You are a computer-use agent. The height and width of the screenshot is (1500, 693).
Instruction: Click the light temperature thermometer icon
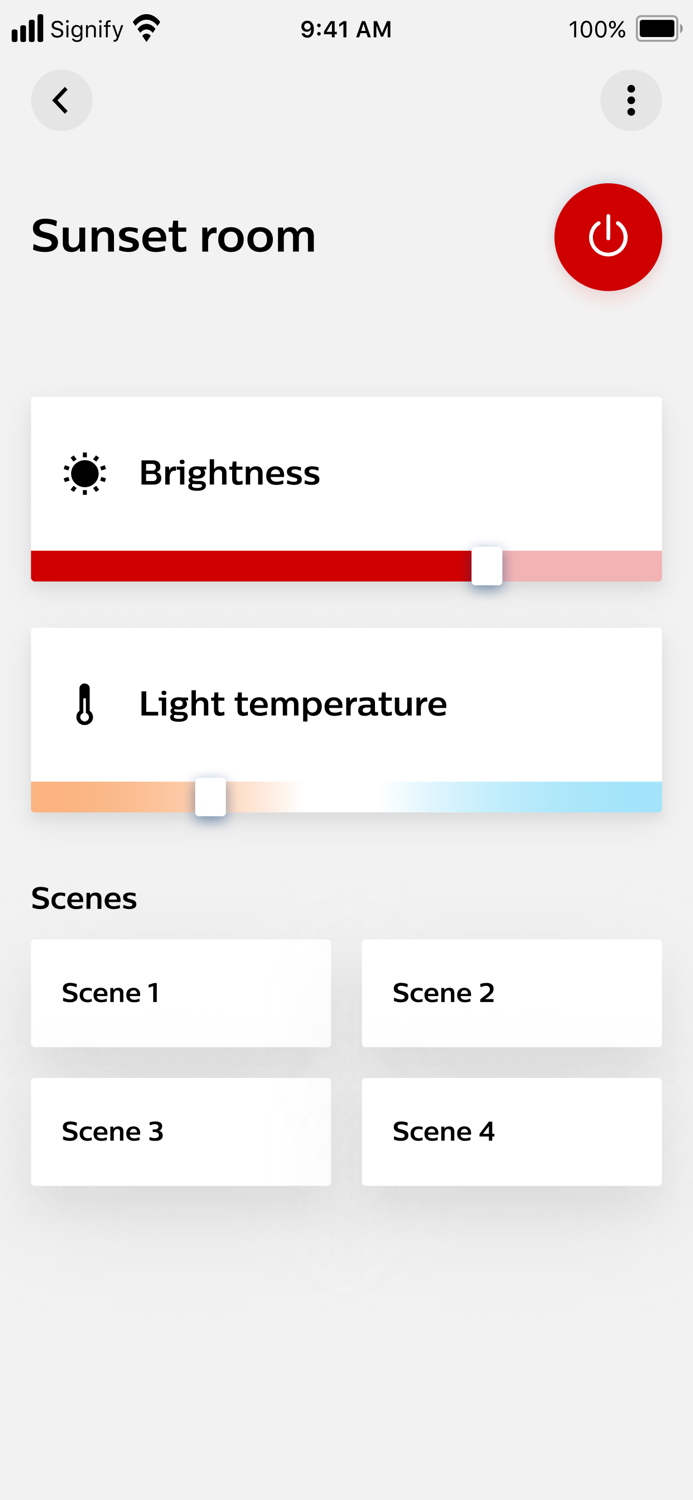85,704
